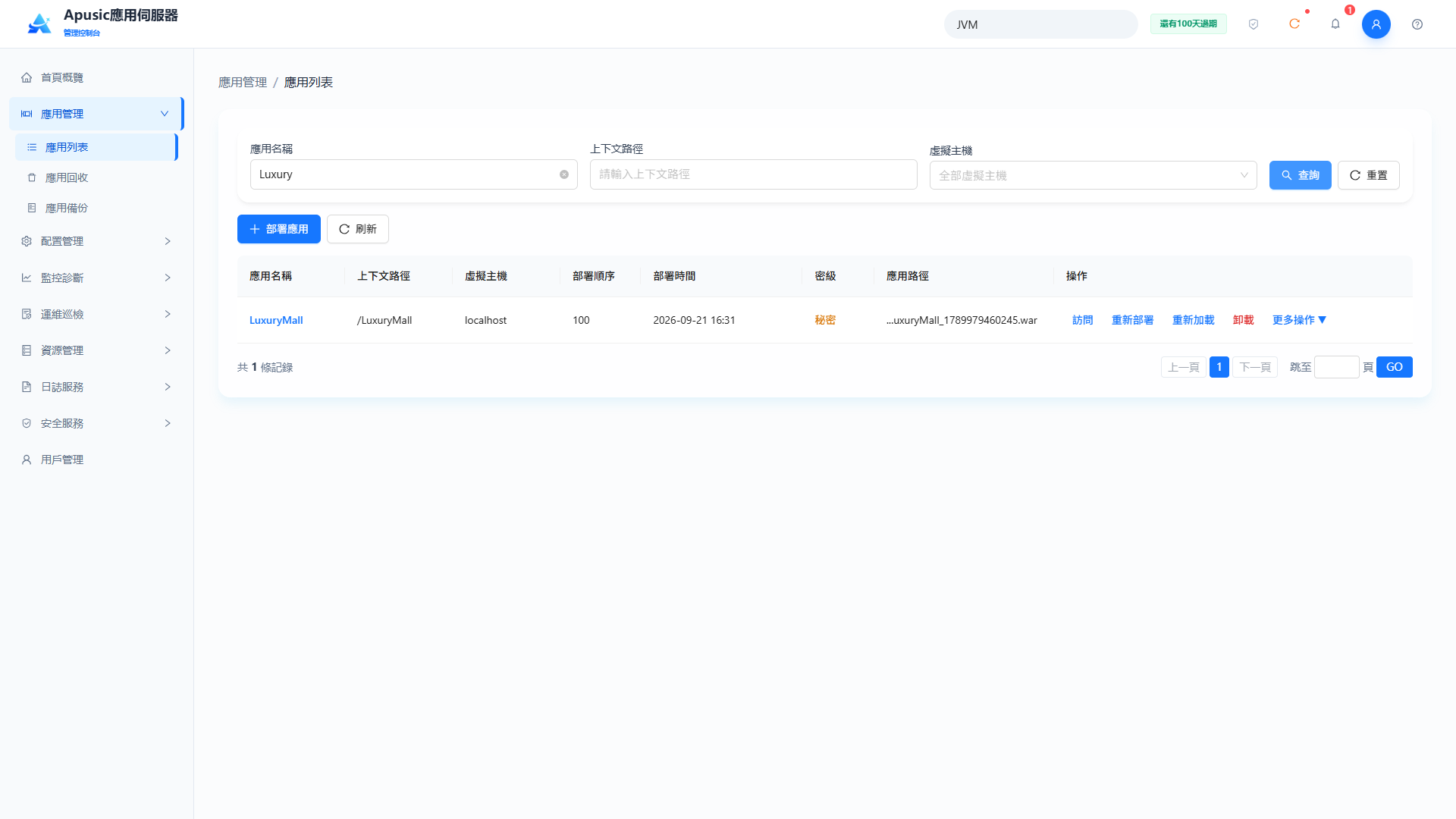Open the 虛擬主機 dropdown selector
Viewport: 1456px width, 819px height.
tap(1093, 175)
